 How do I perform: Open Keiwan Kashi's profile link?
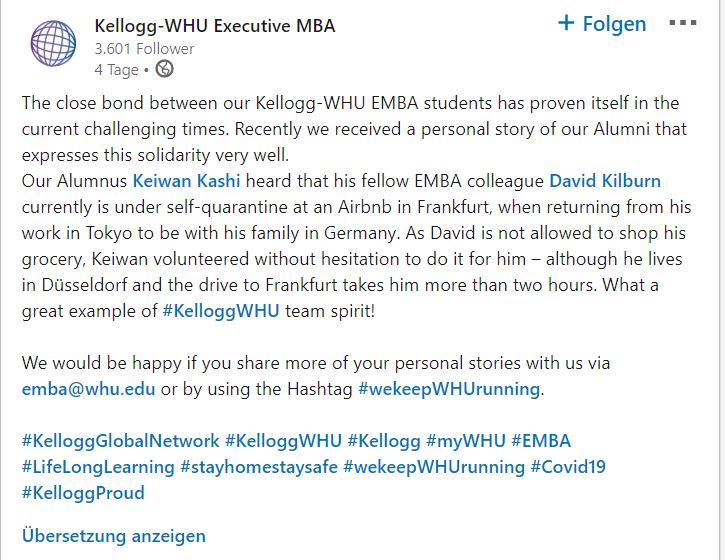(186, 181)
